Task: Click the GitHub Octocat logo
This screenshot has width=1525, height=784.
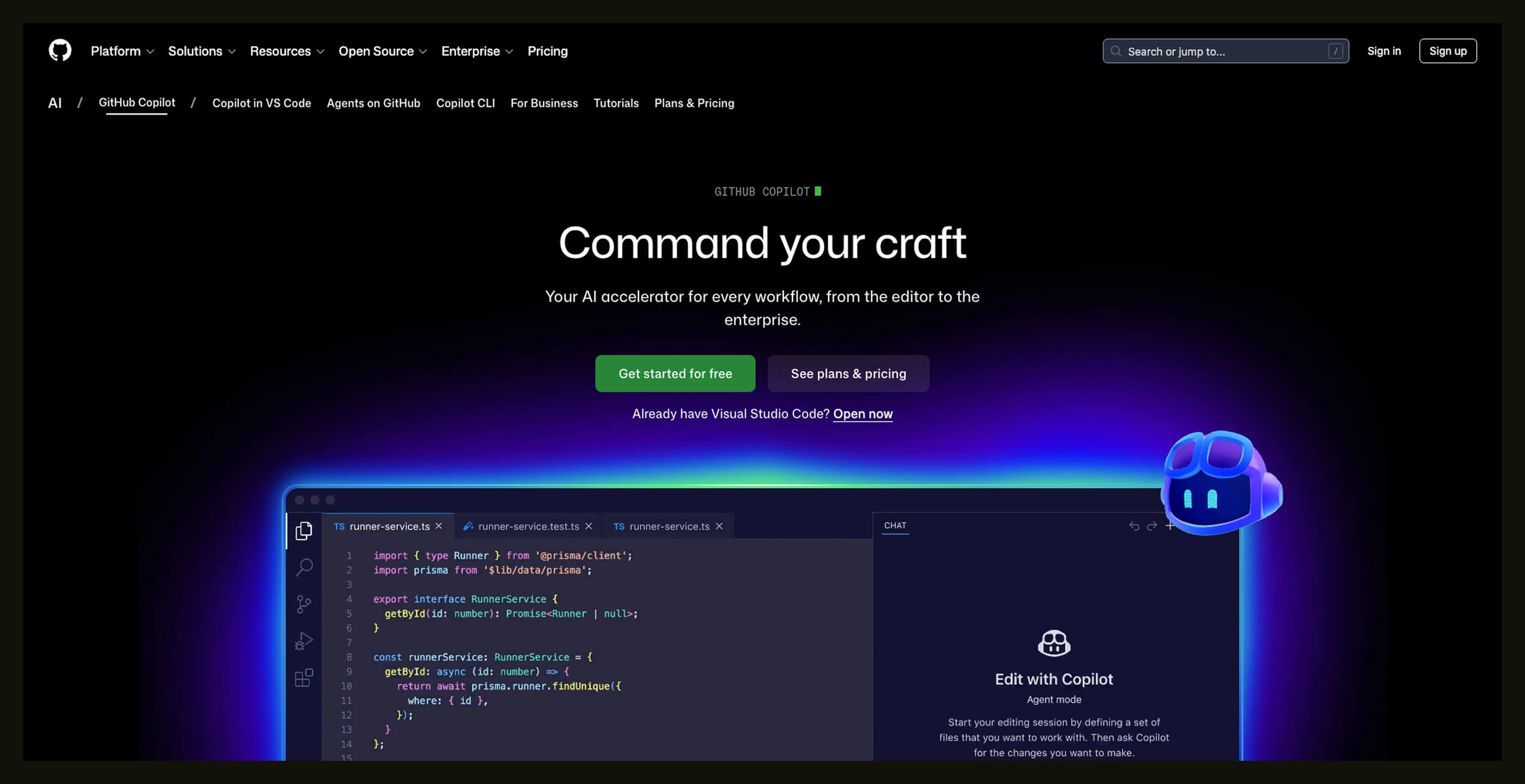Action: point(60,51)
